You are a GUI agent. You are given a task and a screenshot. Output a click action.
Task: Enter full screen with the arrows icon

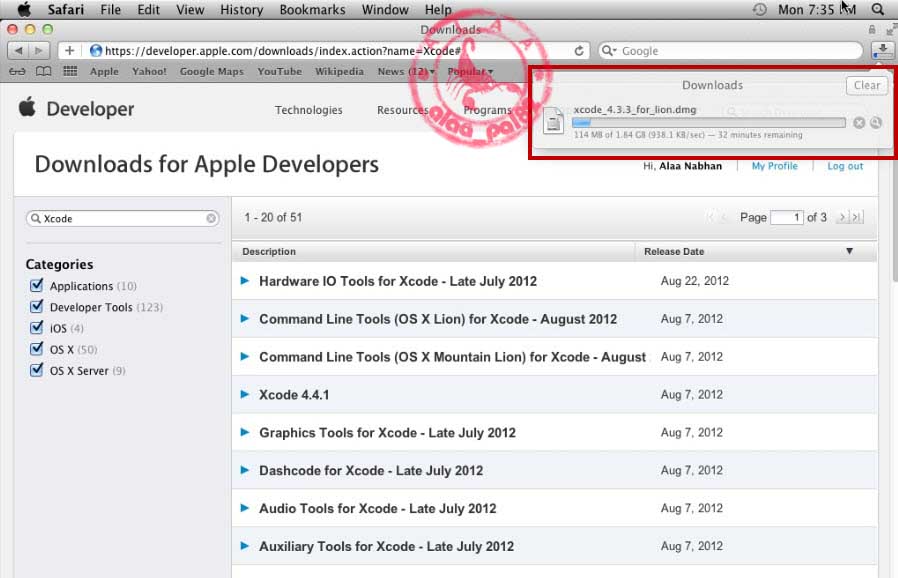[891, 30]
